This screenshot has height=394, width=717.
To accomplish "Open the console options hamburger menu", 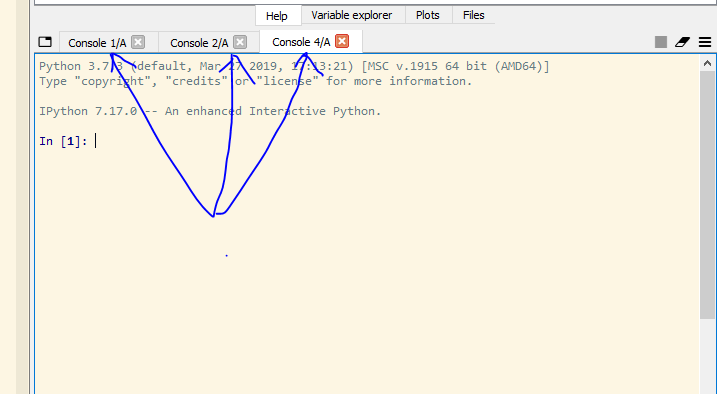I will point(705,42).
